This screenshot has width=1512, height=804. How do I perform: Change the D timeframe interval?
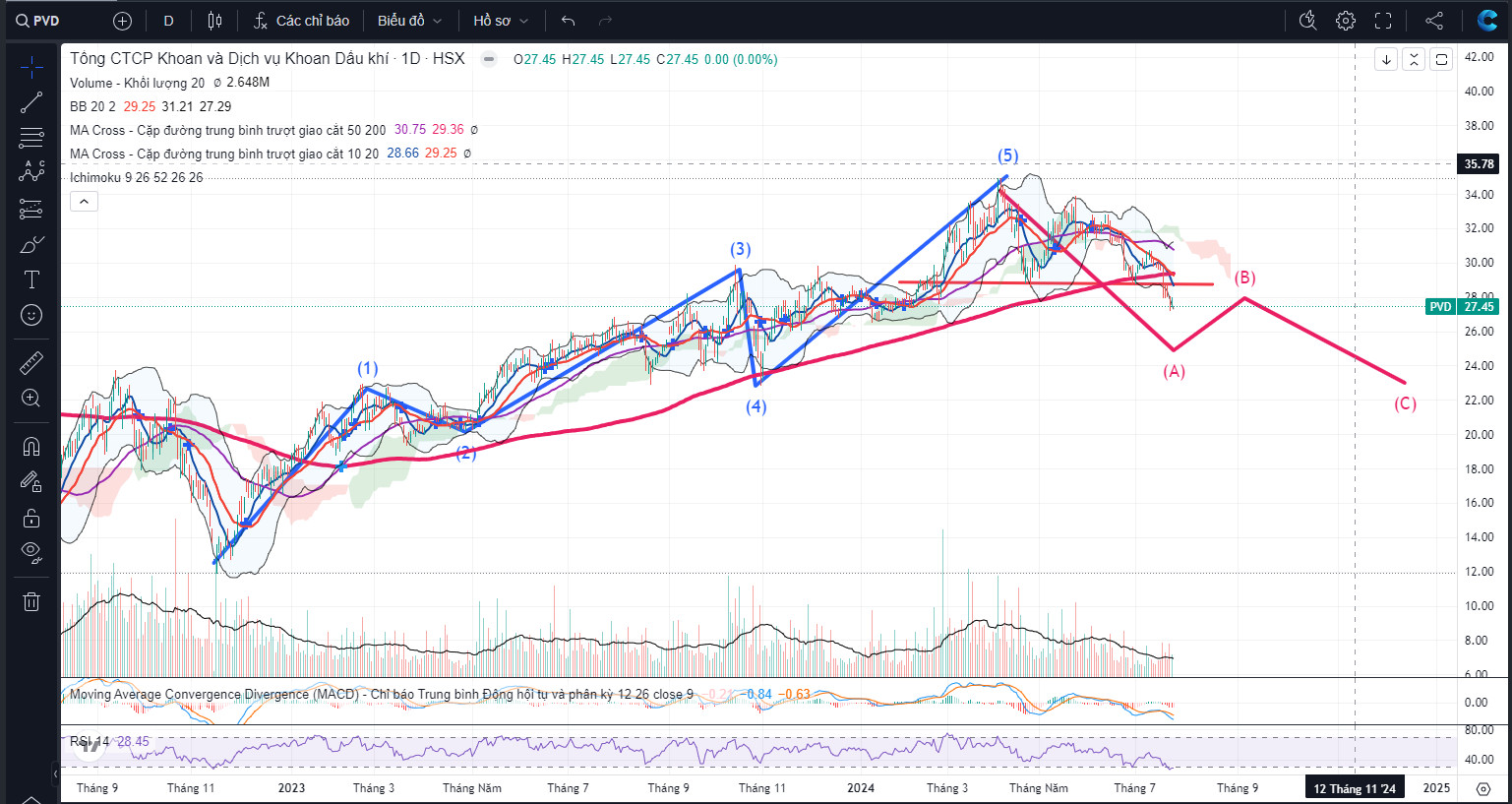pos(168,21)
